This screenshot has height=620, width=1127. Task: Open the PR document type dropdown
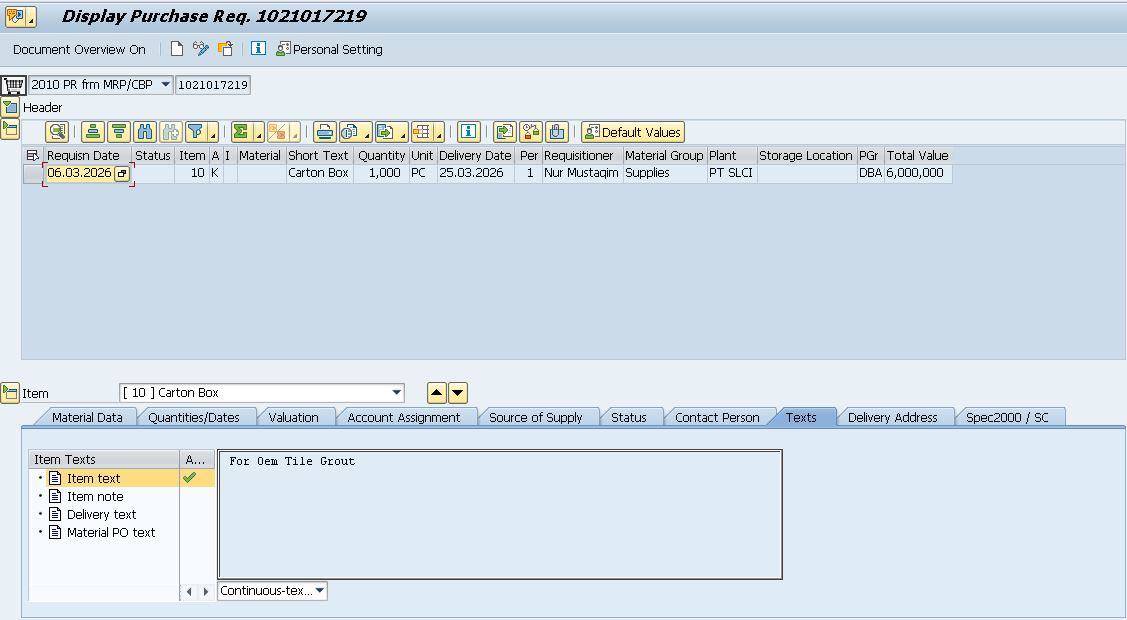point(165,85)
